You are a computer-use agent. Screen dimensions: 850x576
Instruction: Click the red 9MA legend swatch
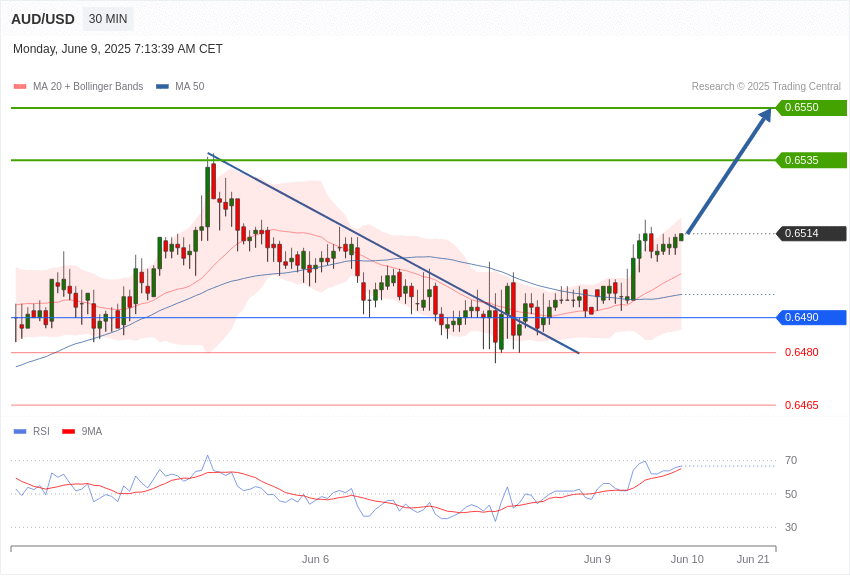click(x=69, y=431)
